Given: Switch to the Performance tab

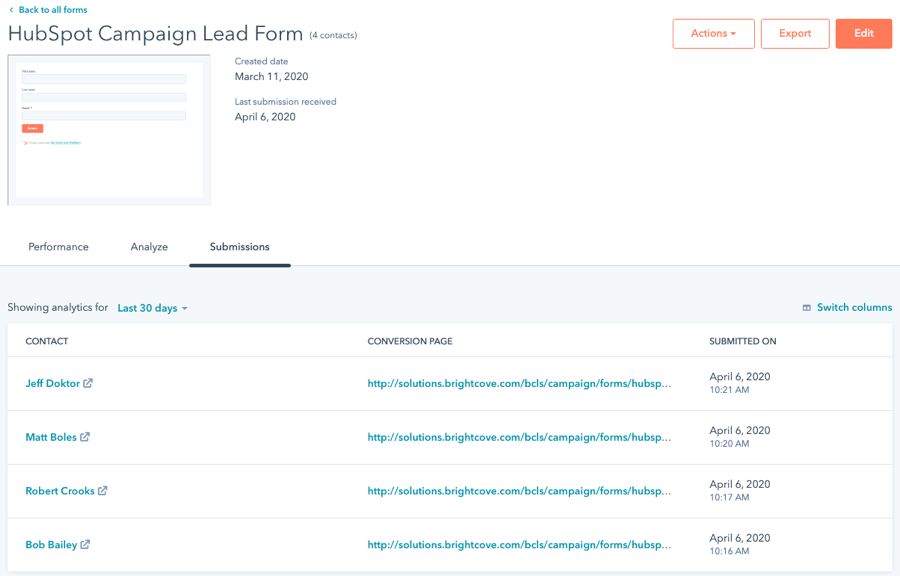Looking at the screenshot, I should coord(59,247).
